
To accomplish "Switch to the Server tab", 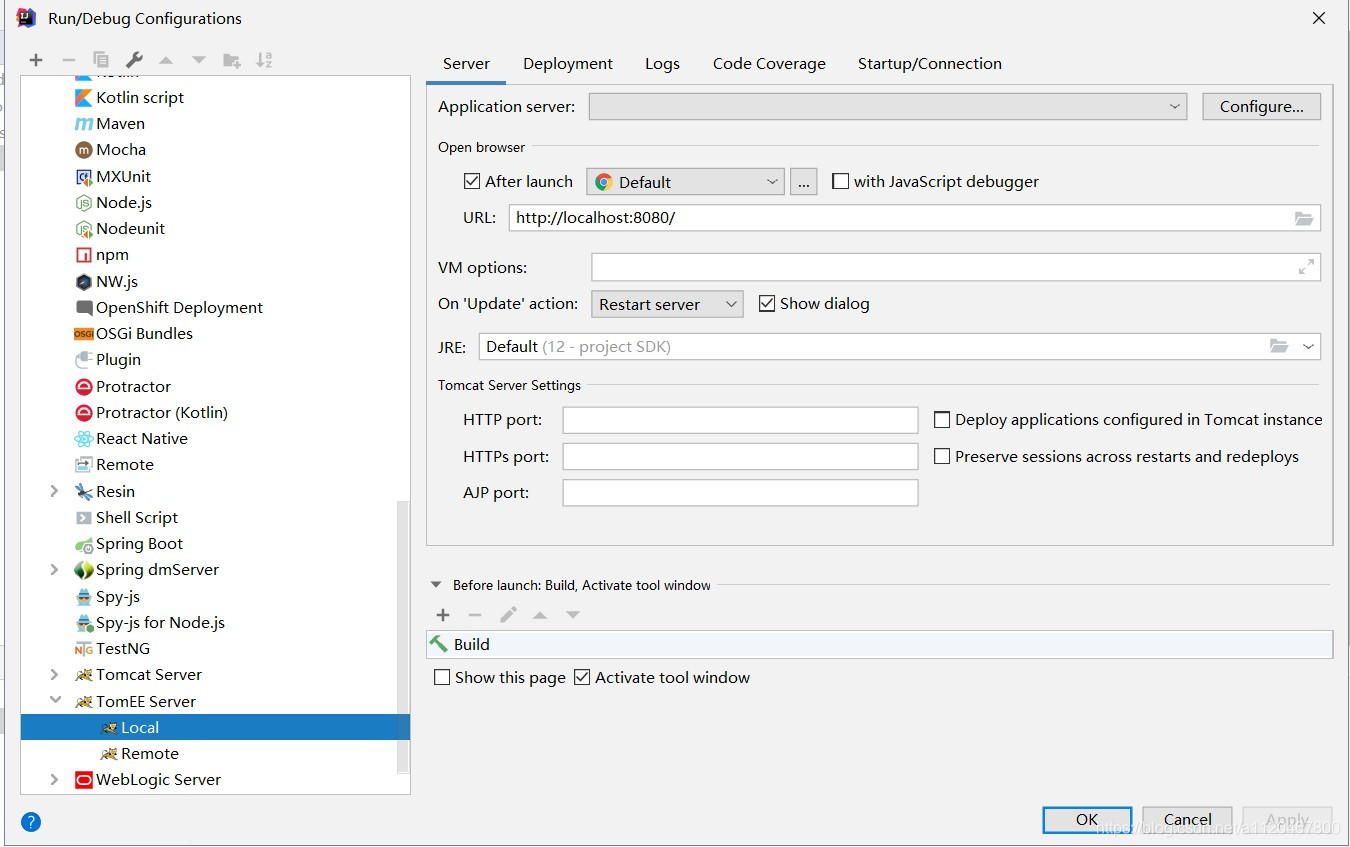I will 466,64.
